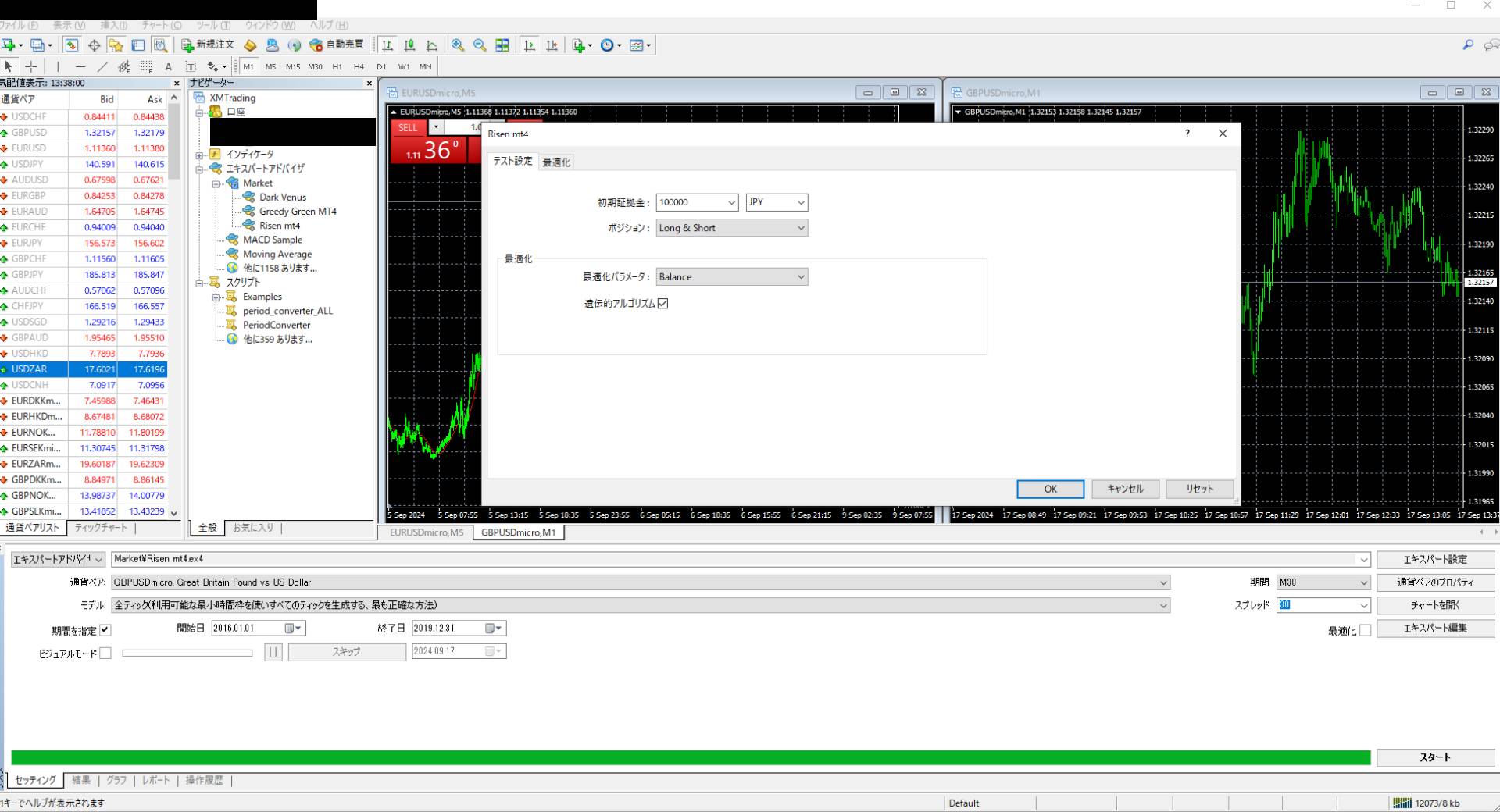
Task: Click the キャンセル button
Action: (x=1125, y=490)
